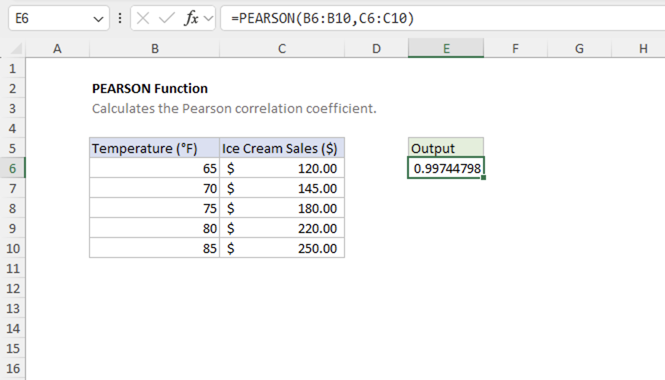This screenshot has width=665, height=380.
Task: Select the cell with $250.00 sales
Action: click(282, 248)
